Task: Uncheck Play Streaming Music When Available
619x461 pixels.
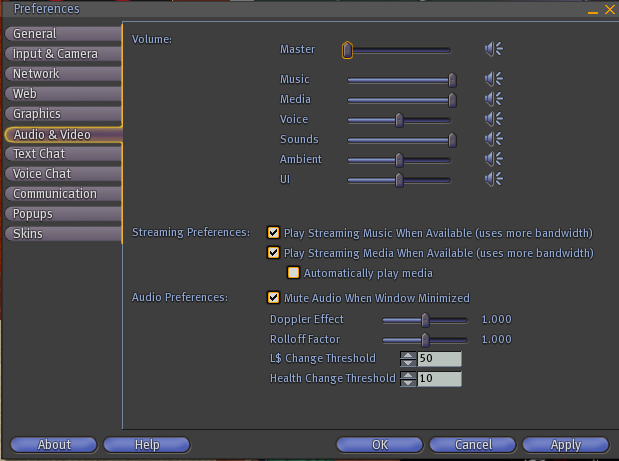Action: click(273, 232)
